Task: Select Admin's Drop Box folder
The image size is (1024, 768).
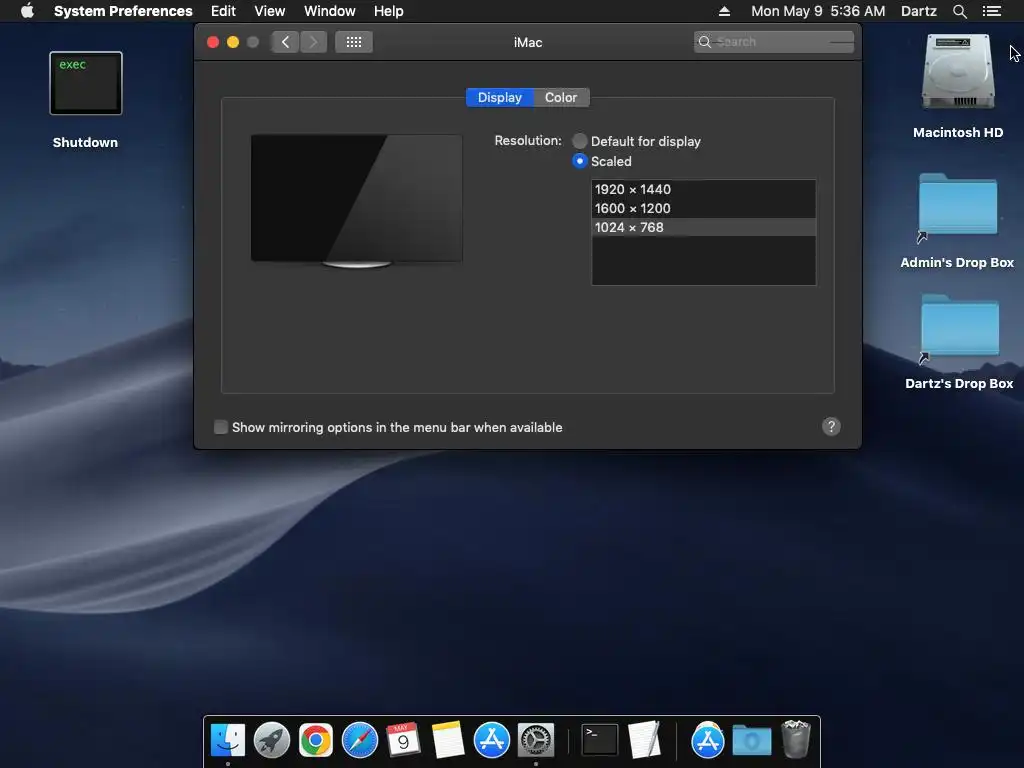Action: tap(957, 205)
